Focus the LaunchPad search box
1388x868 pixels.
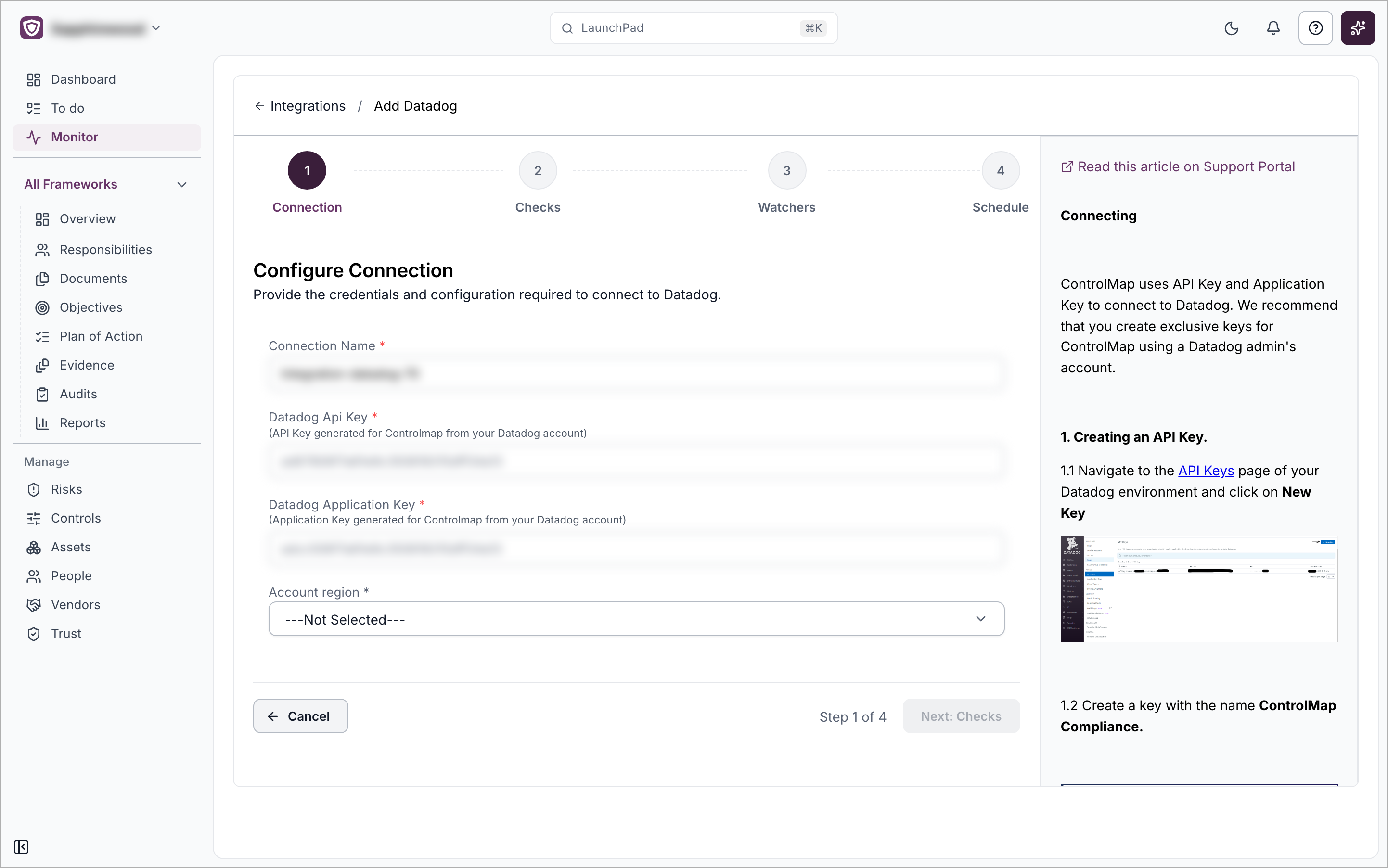pyautogui.click(x=694, y=28)
